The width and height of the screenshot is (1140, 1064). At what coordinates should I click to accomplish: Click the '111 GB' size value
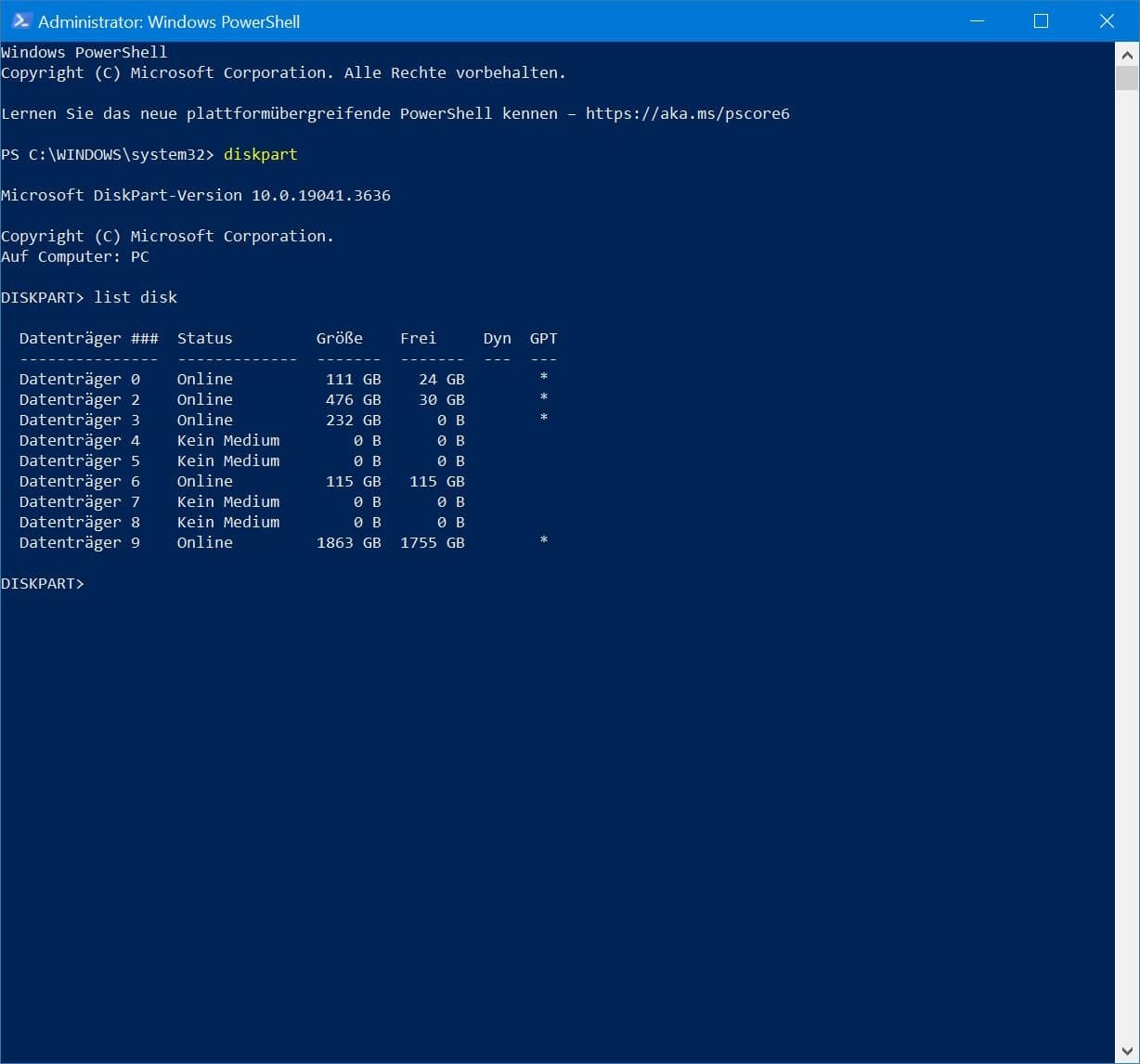[x=354, y=379]
